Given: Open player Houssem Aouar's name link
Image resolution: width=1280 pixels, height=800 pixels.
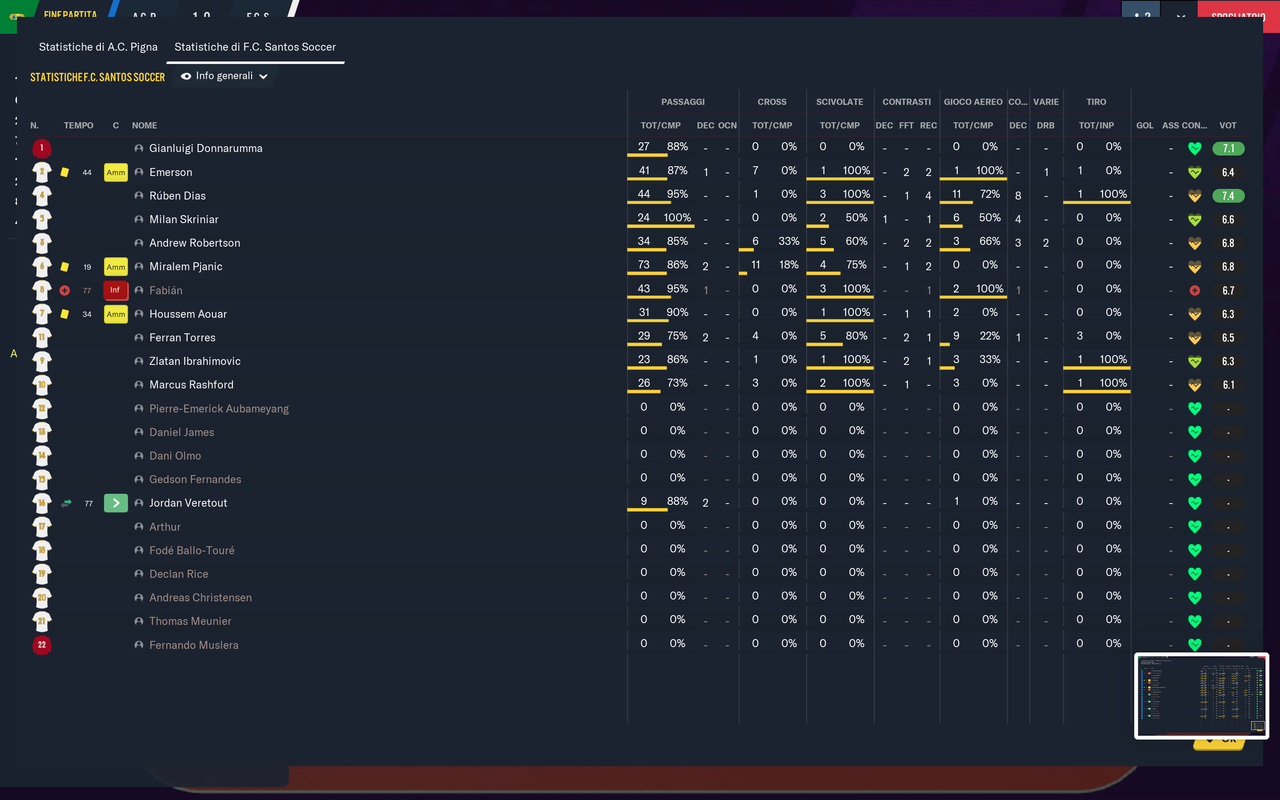Looking at the screenshot, I should click(190, 314).
